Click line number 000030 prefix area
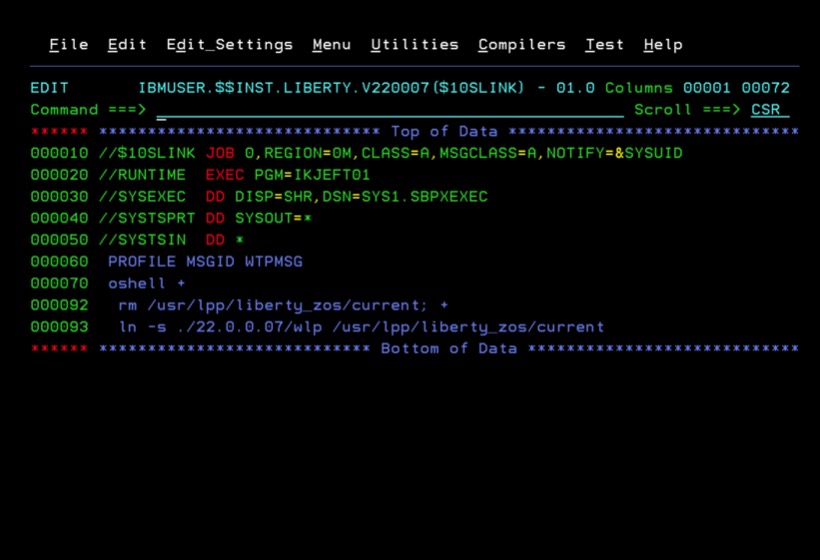The height and width of the screenshot is (560, 820). pyautogui.click(x=59, y=197)
